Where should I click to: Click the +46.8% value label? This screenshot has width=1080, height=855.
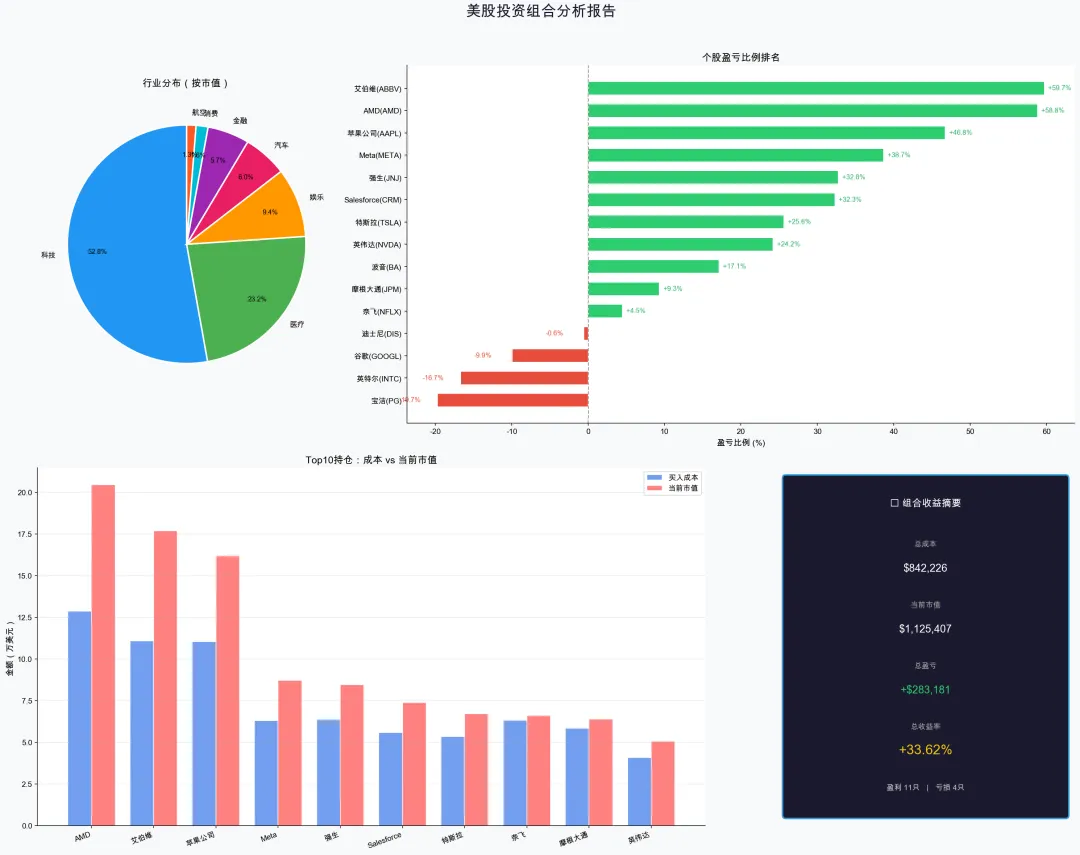960,132
